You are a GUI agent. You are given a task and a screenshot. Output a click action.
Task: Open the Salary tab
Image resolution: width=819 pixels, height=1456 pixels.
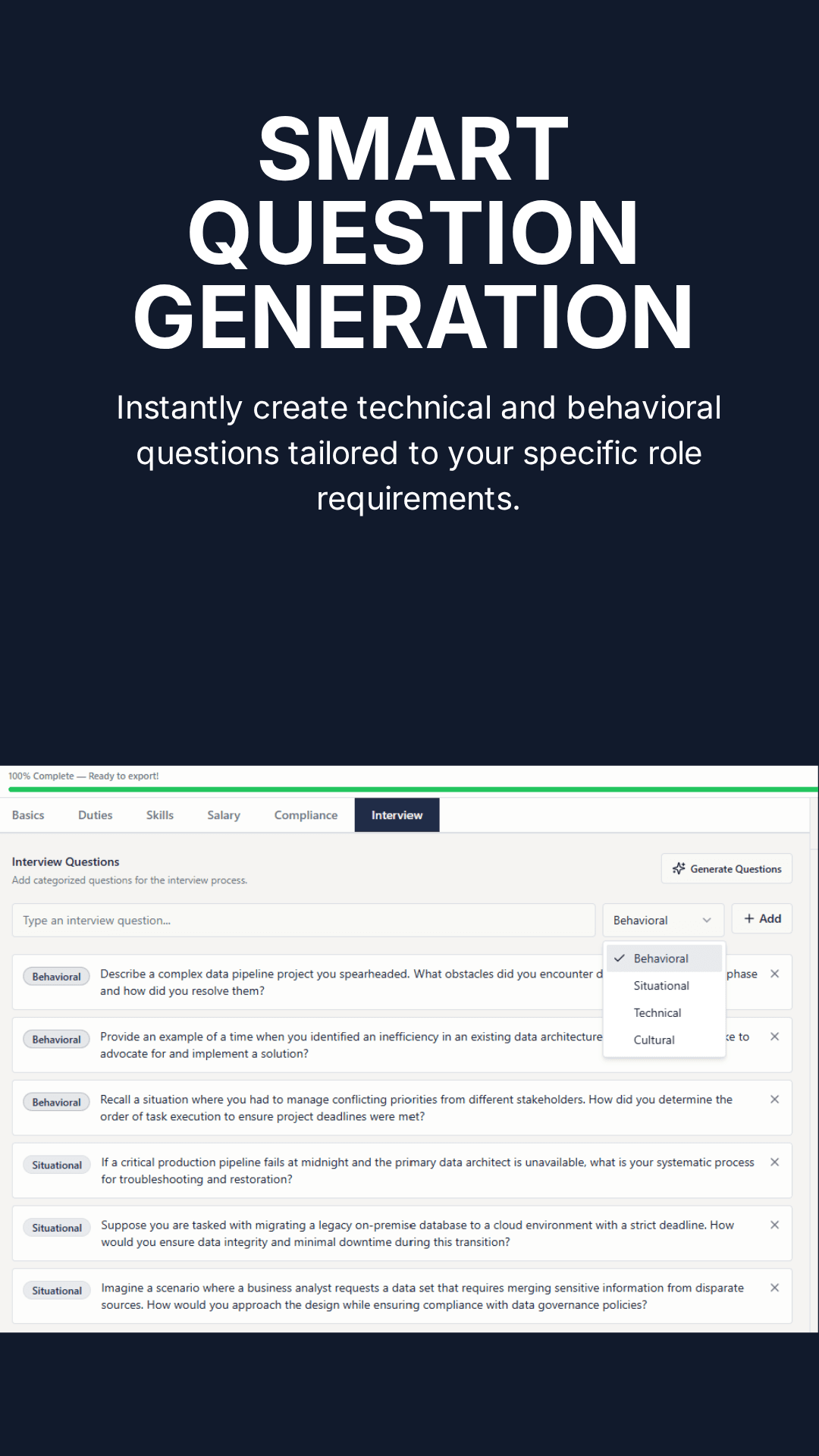click(x=224, y=815)
